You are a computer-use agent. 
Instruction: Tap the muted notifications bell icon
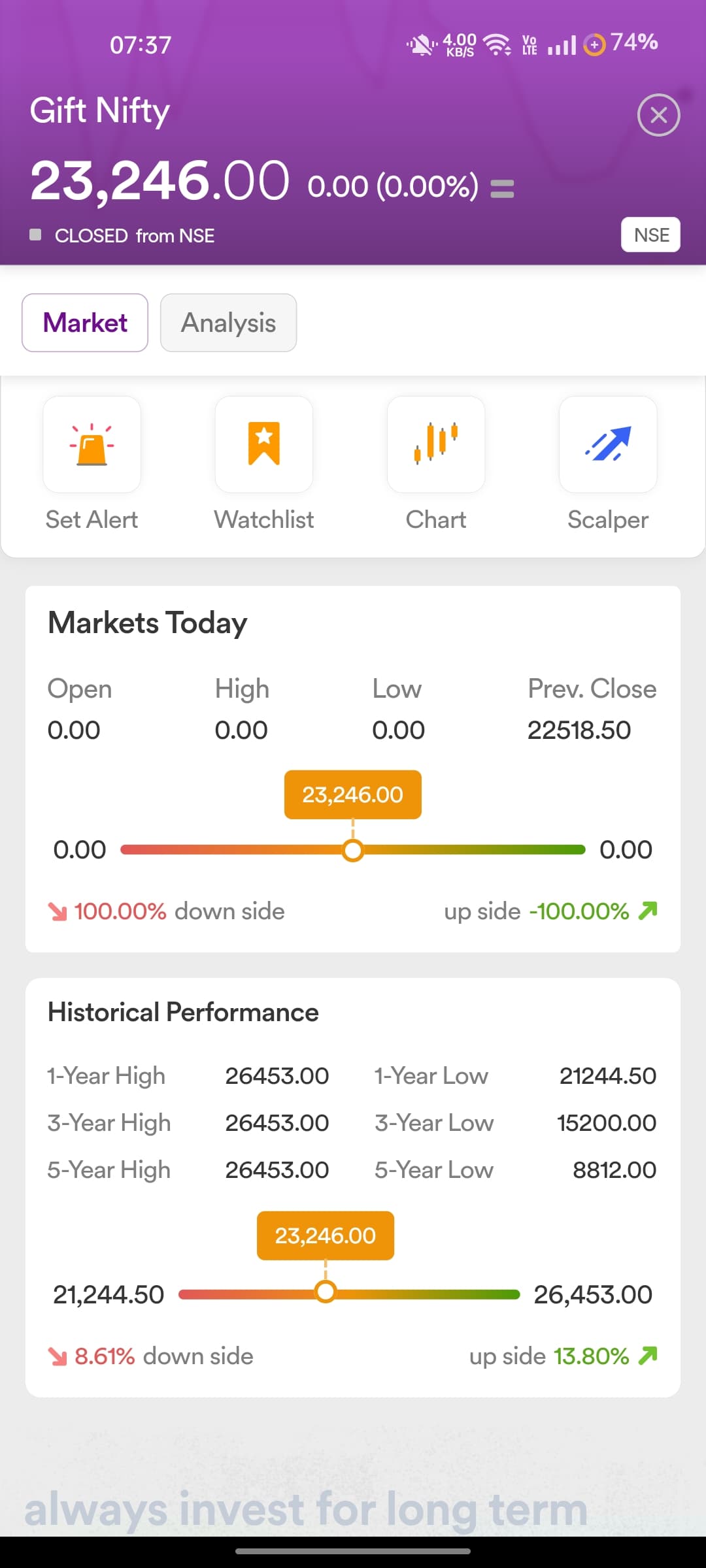[x=420, y=44]
